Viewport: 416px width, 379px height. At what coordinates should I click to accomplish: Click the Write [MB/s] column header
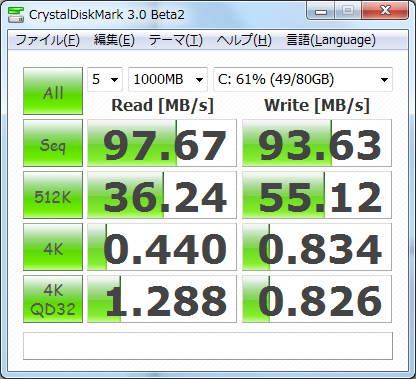[317, 106]
